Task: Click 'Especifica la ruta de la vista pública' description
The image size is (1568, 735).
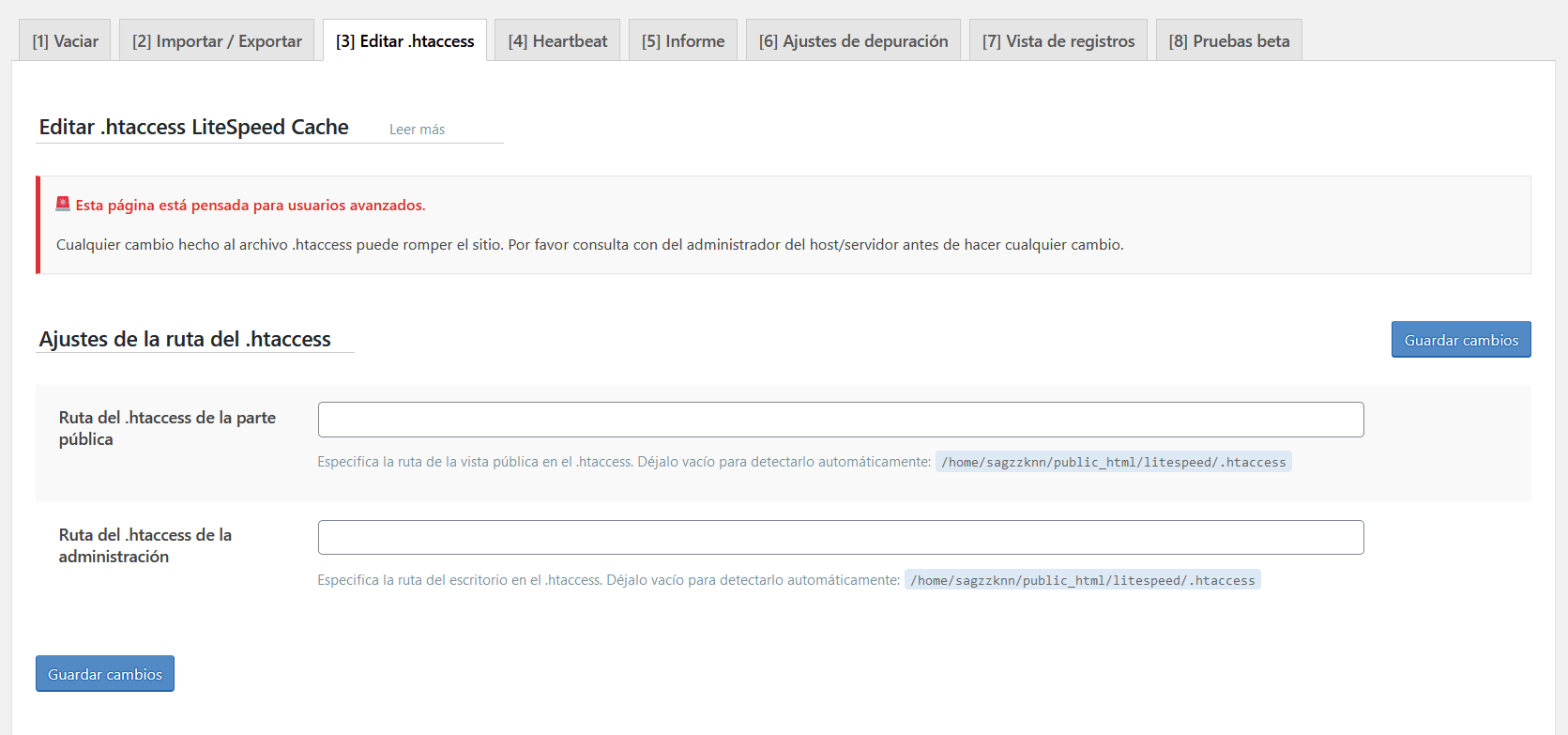Action: click(x=624, y=462)
